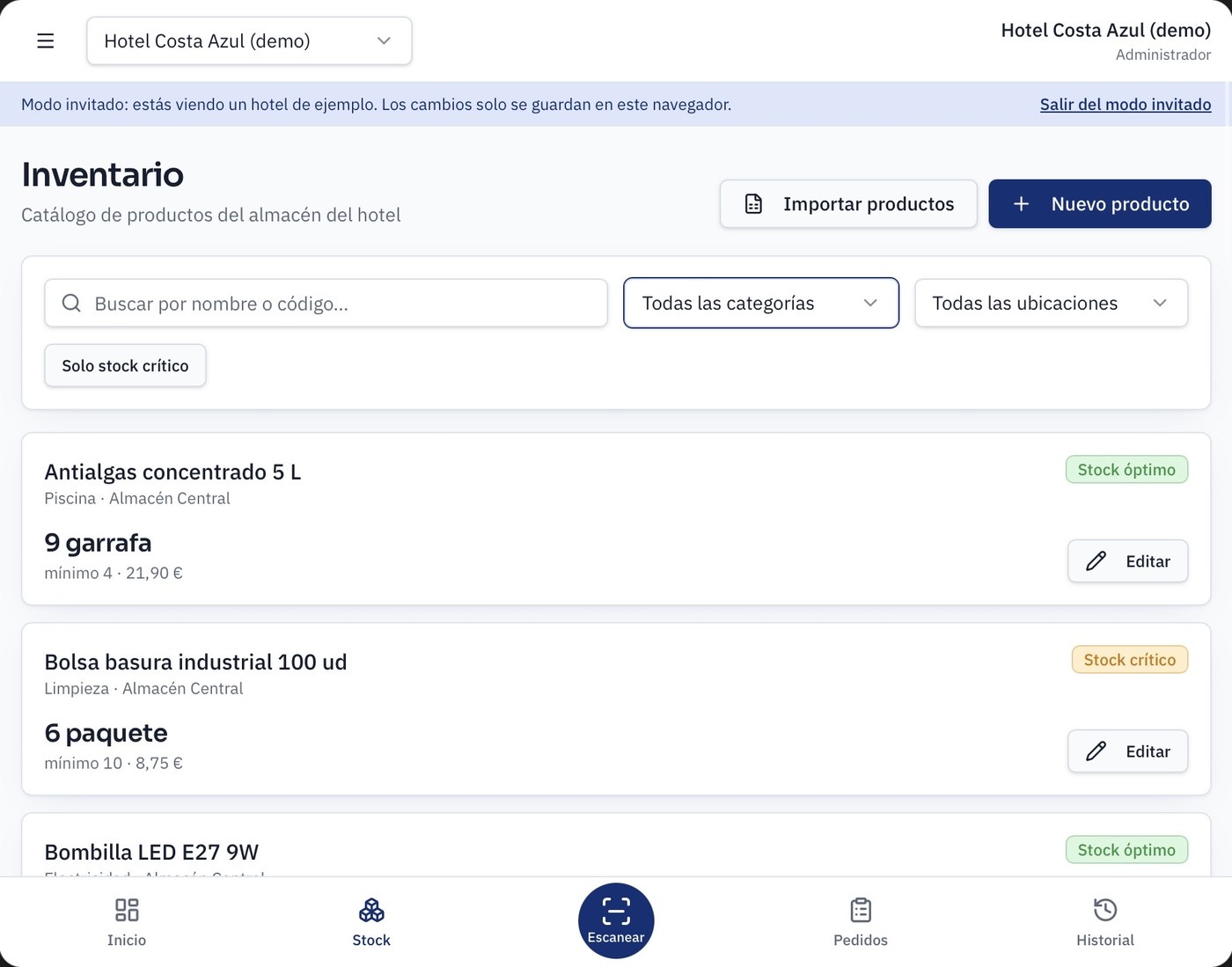Open the Historial tab label

coord(1105,941)
